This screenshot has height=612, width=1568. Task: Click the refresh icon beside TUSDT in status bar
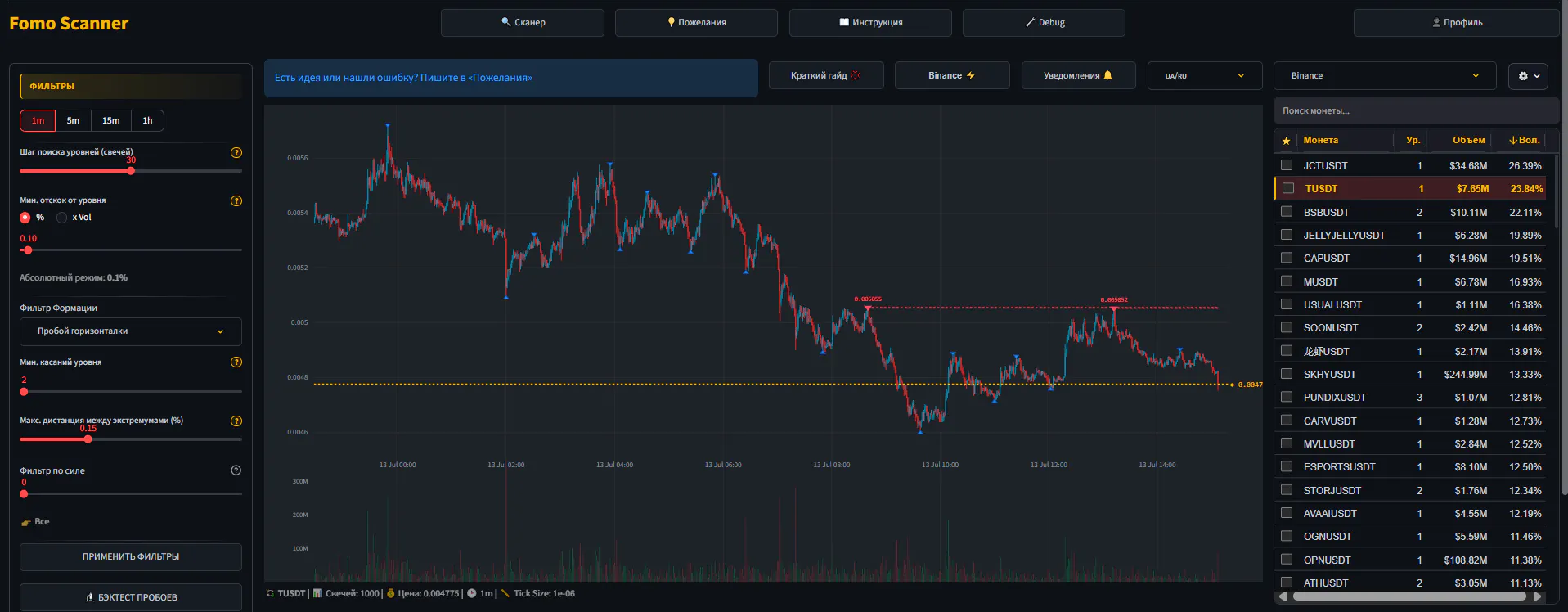click(x=271, y=593)
